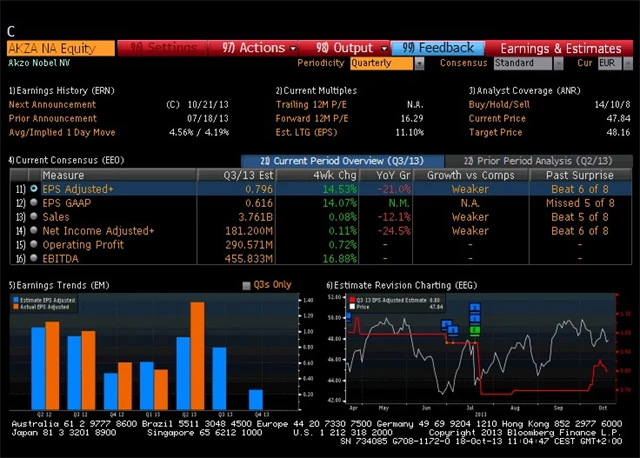This screenshot has height=458, width=640.
Task: Click the EPS Adjusted+ YoY value -21.0%
Action: tap(394, 189)
